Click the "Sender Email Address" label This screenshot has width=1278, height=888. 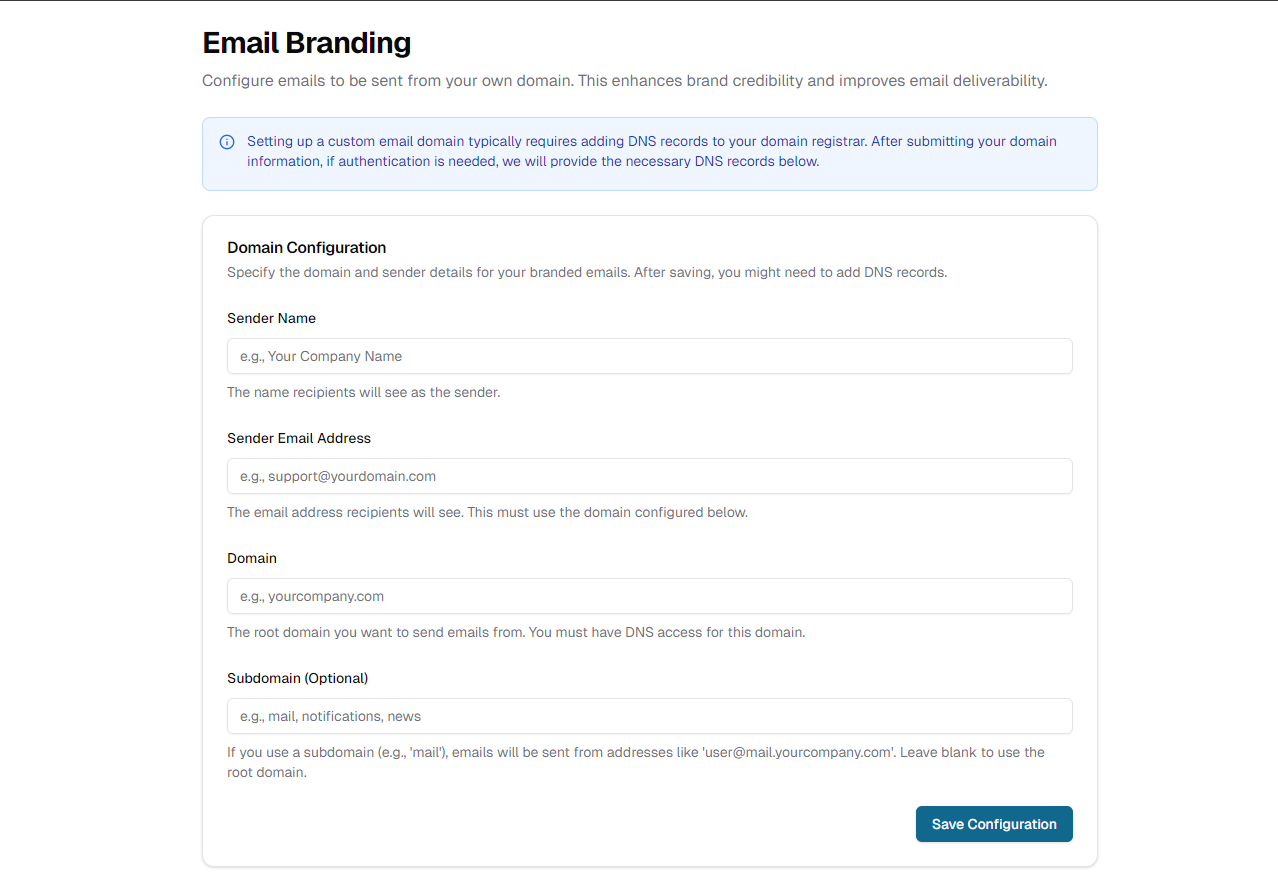click(x=299, y=438)
